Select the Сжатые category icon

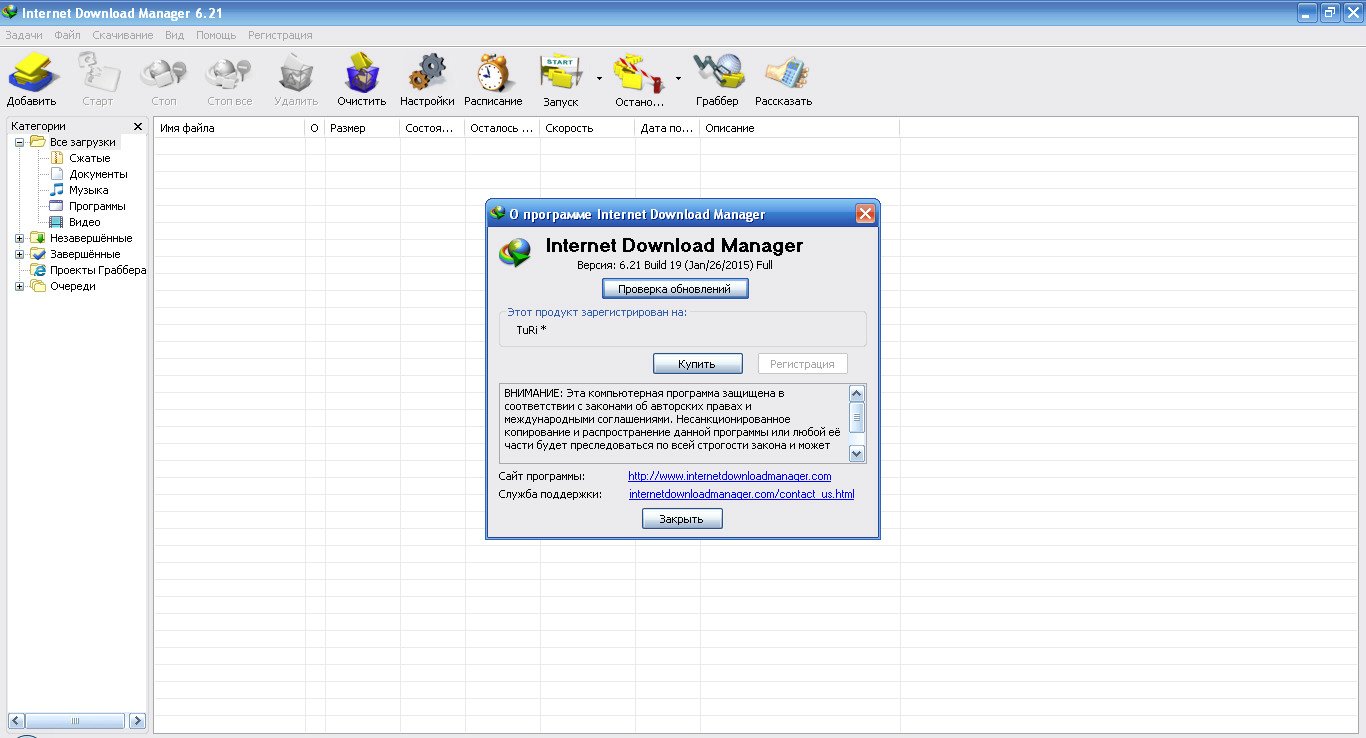(x=57, y=158)
